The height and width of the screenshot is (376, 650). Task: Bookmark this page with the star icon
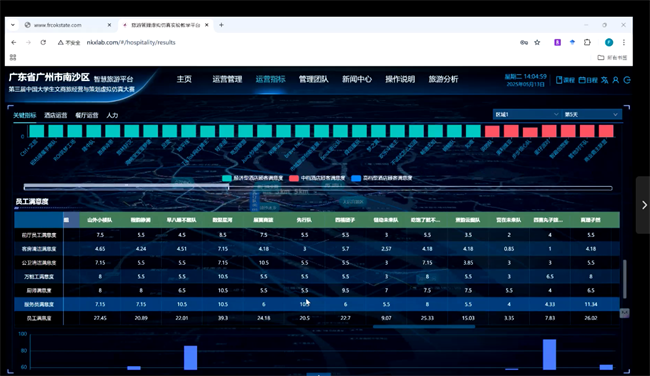click(537, 42)
